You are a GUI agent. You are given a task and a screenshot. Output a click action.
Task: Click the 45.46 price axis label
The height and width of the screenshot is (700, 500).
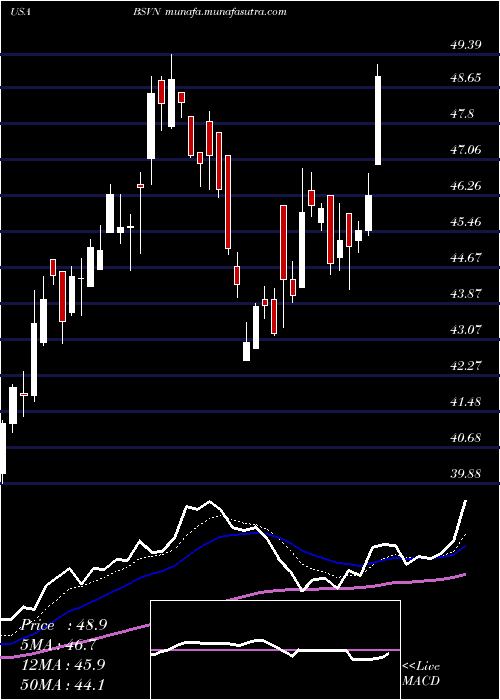(x=465, y=221)
